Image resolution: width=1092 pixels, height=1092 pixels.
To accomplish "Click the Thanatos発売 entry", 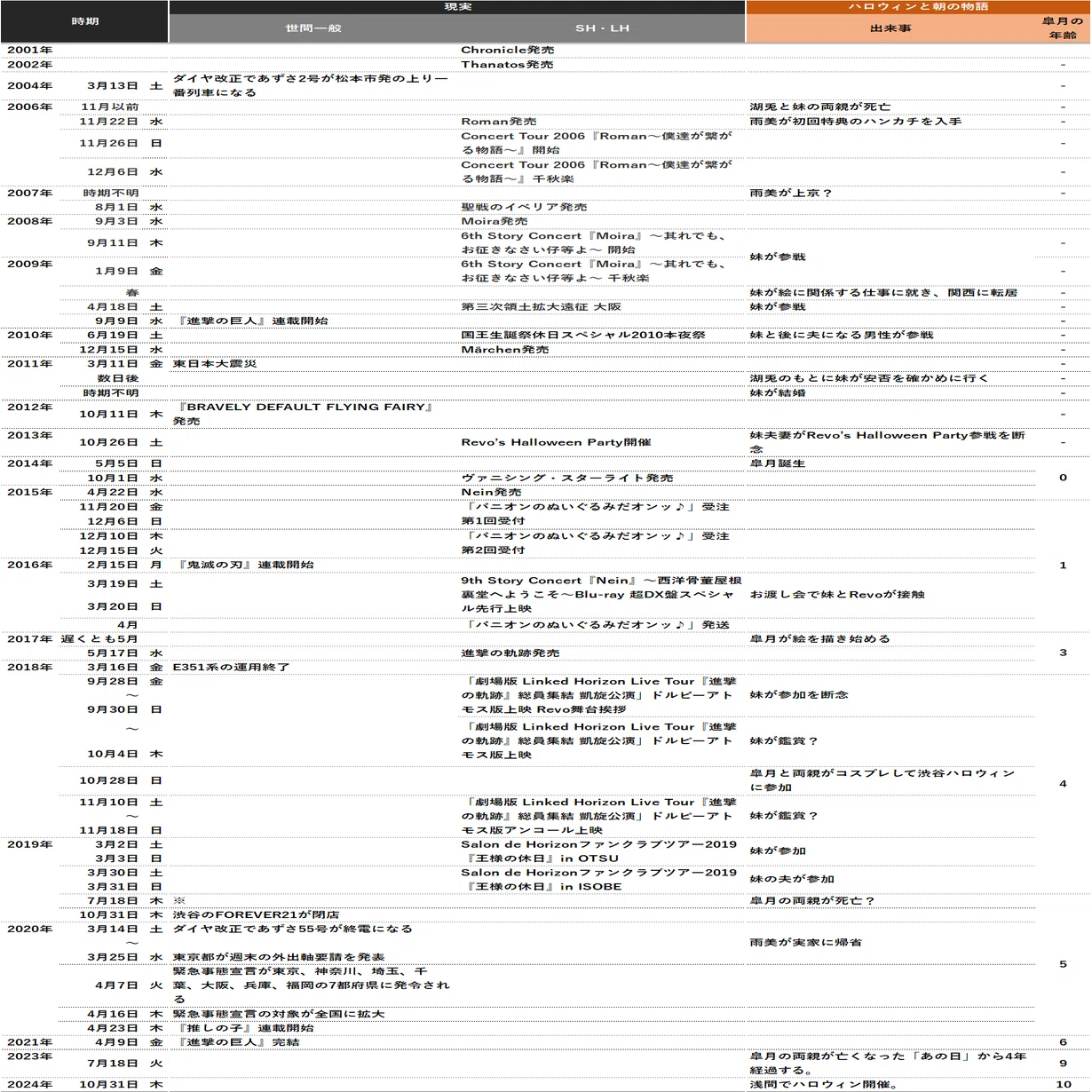I will [507, 65].
